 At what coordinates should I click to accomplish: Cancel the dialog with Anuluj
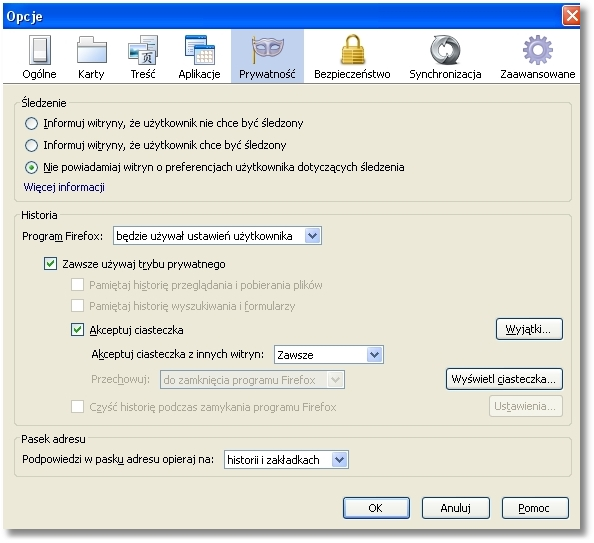tap(456, 508)
